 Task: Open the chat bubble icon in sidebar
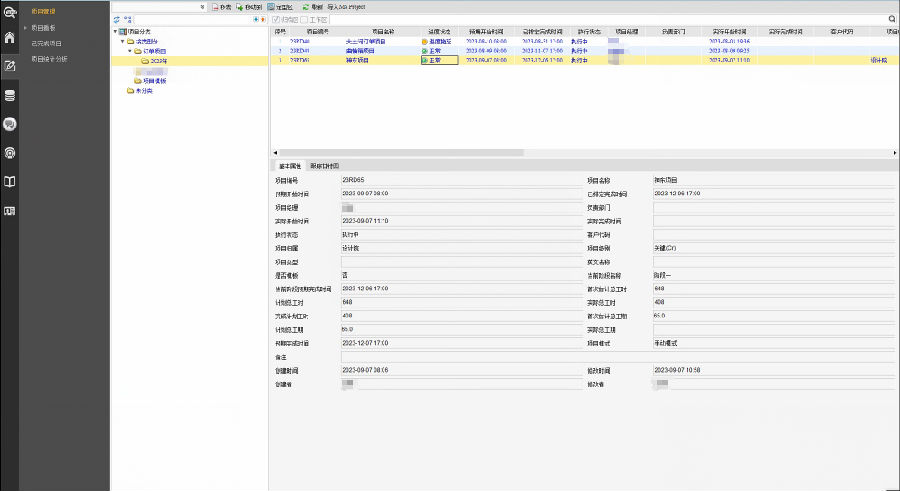[x=9, y=124]
